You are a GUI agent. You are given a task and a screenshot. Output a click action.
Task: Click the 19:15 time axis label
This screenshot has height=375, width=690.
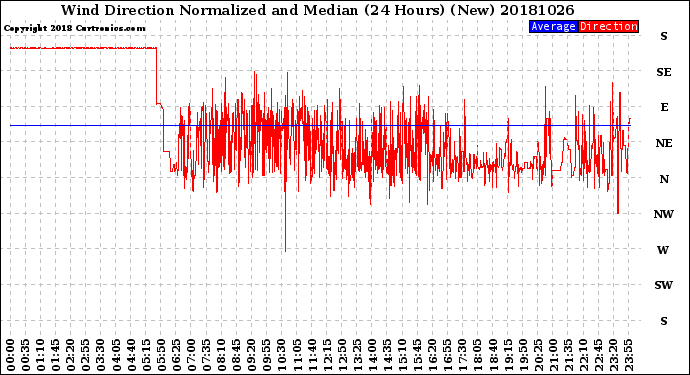coord(507,355)
